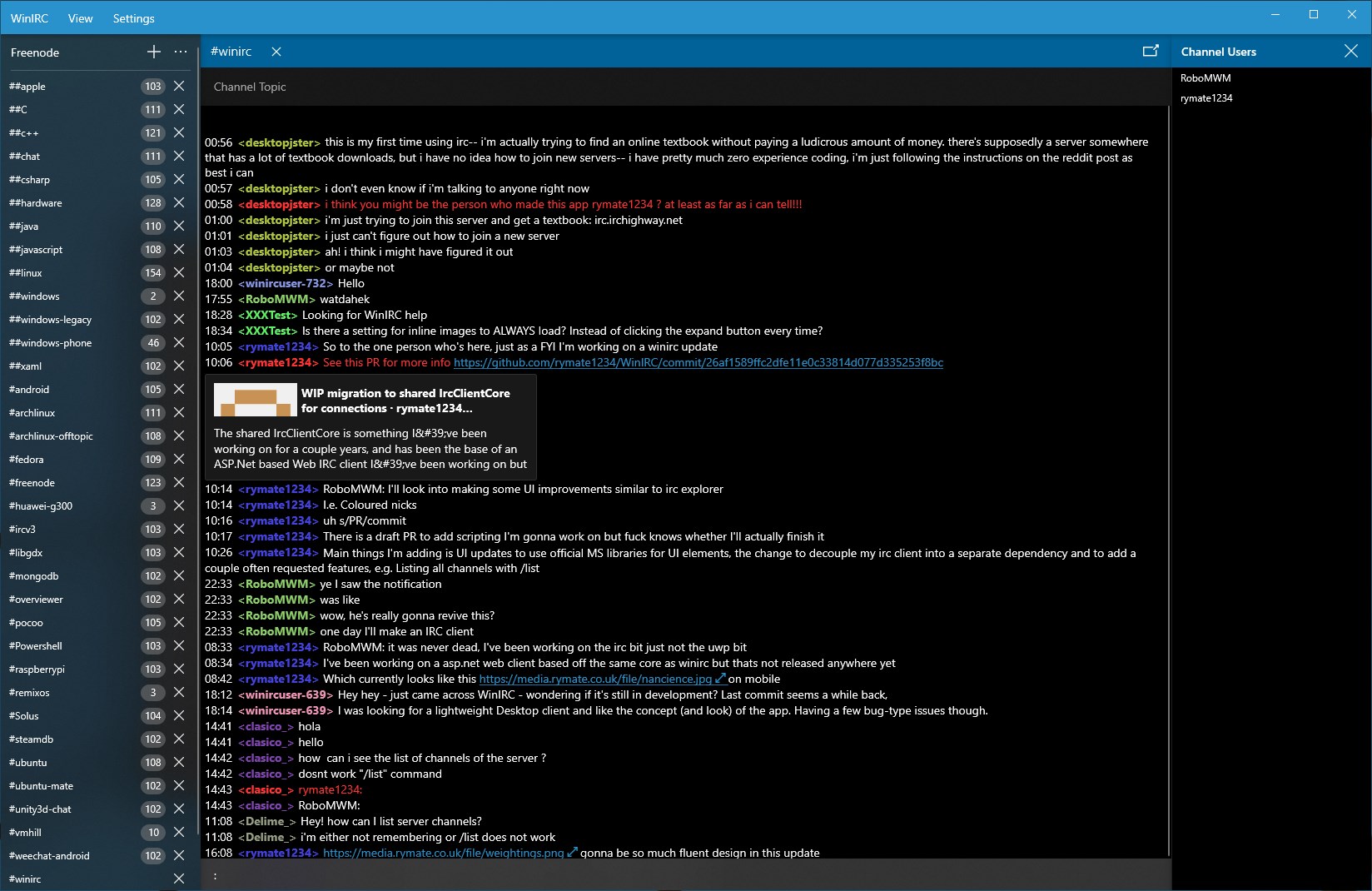Viewport: 1372px width, 891px height.
Task: Leave the ##apple channel
Action: tap(179, 86)
